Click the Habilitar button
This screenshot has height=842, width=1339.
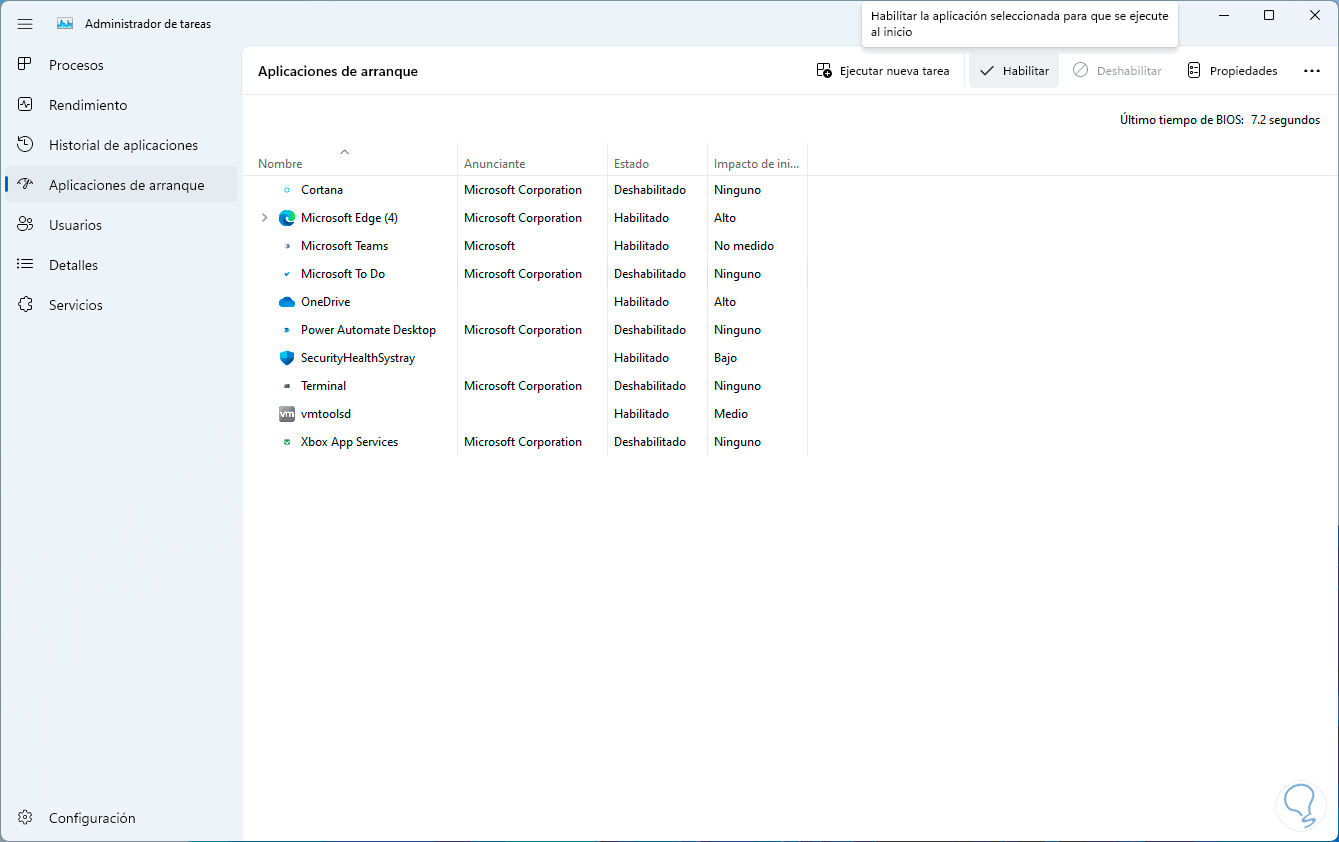(x=1014, y=71)
